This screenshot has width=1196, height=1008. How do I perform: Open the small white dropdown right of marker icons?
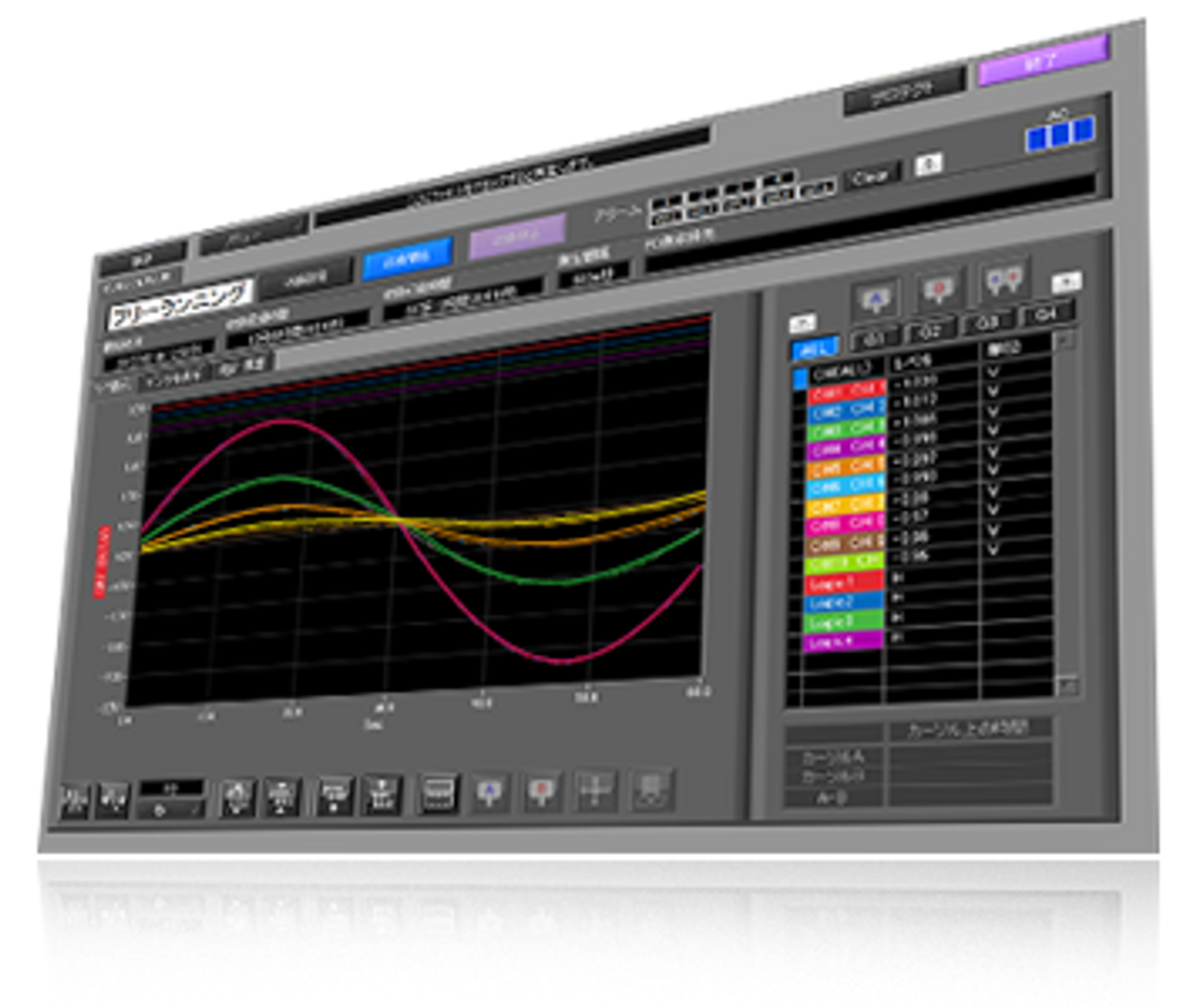coord(1066,280)
